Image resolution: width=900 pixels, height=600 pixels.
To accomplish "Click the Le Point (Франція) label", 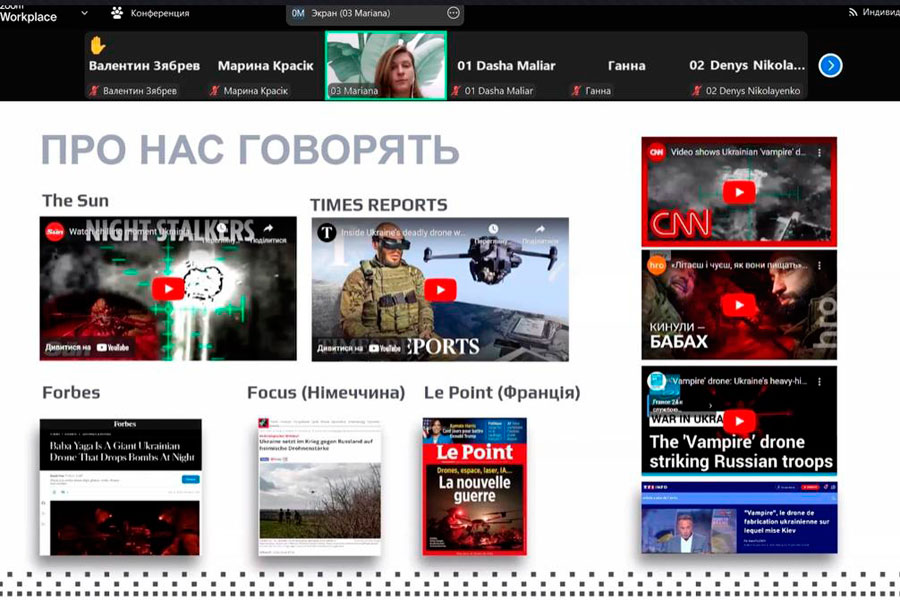I will [x=502, y=393].
